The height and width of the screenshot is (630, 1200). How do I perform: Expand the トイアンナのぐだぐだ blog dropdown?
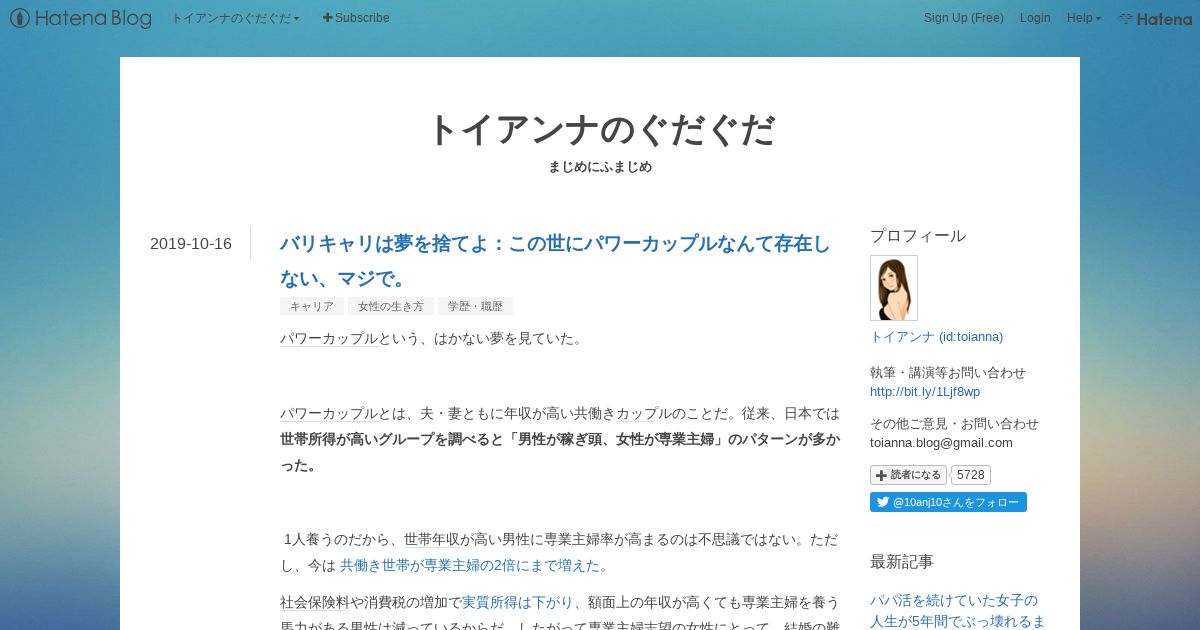235,18
